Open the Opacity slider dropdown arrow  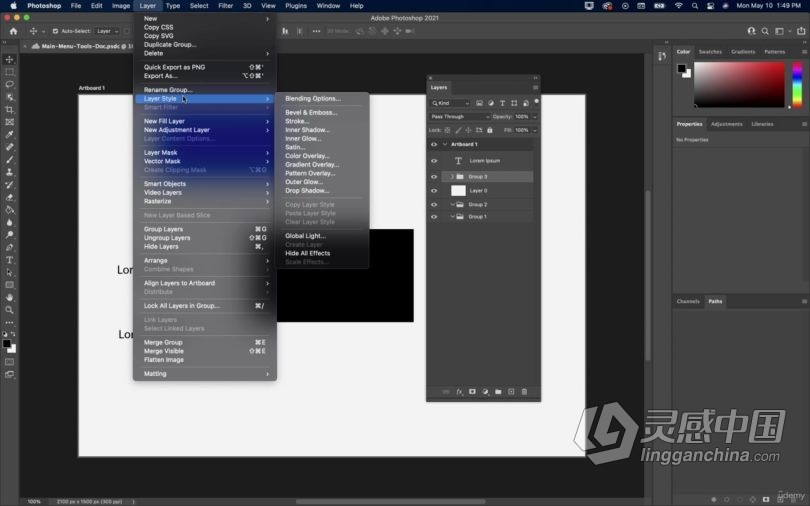[534, 117]
